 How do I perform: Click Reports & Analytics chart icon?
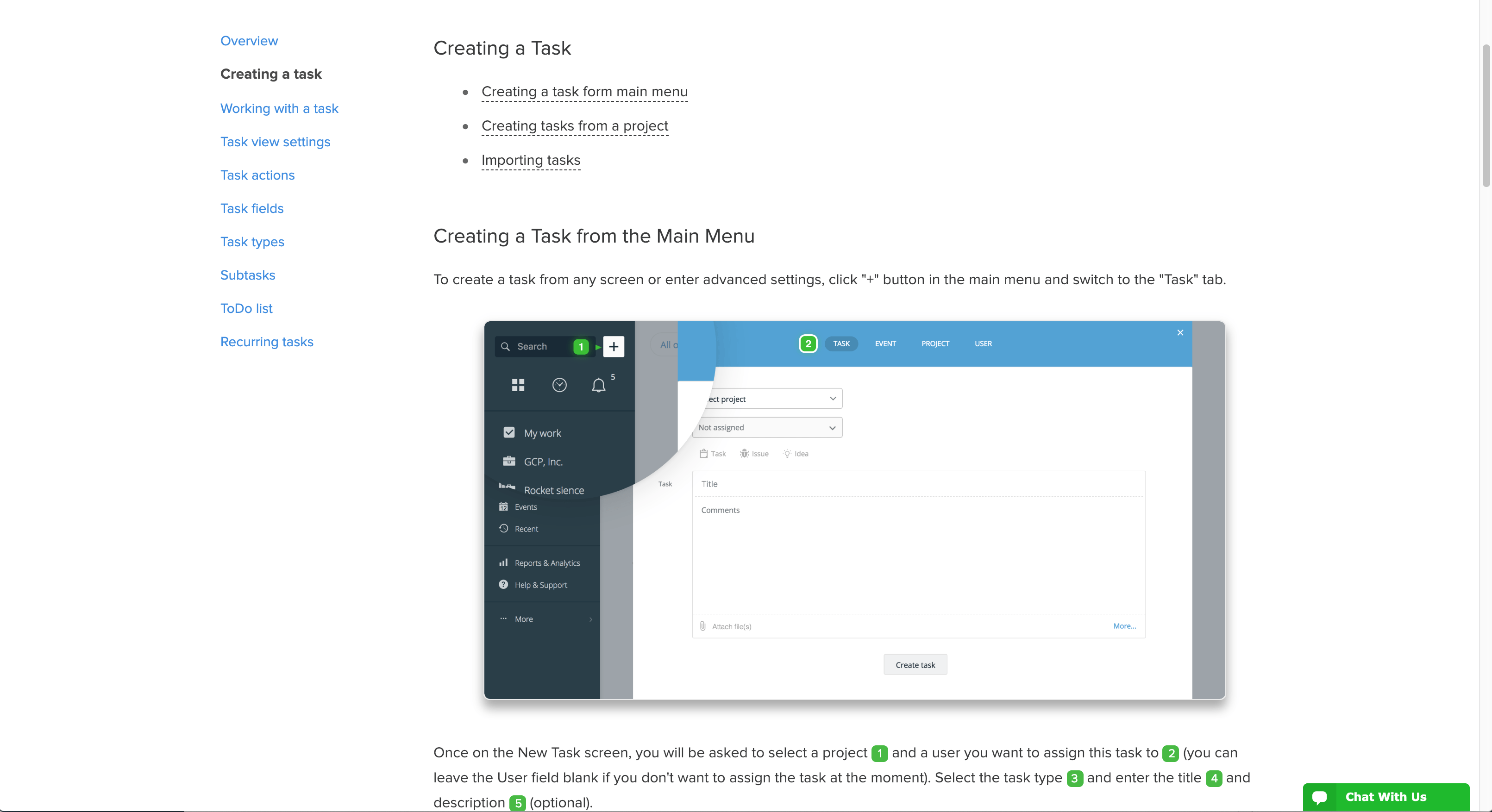[503, 562]
